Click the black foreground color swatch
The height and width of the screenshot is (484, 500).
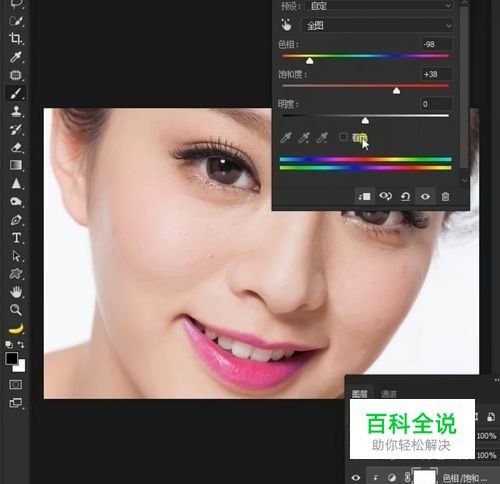tap(11, 358)
